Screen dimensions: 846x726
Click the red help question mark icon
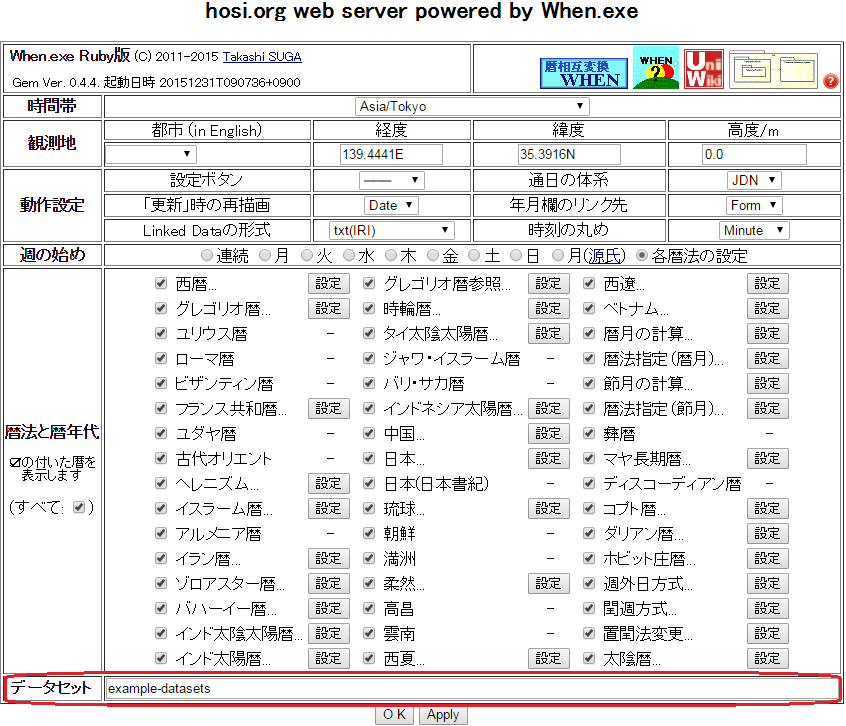[x=830, y=81]
